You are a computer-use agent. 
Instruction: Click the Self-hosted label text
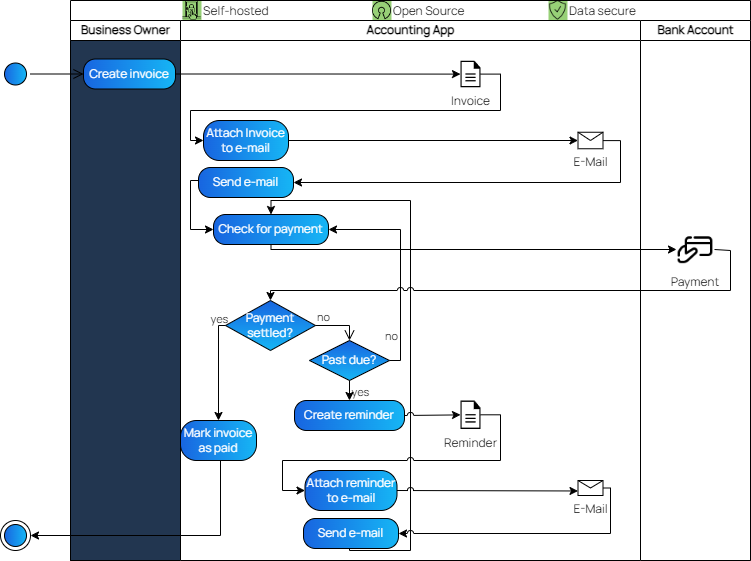tap(235, 11)
